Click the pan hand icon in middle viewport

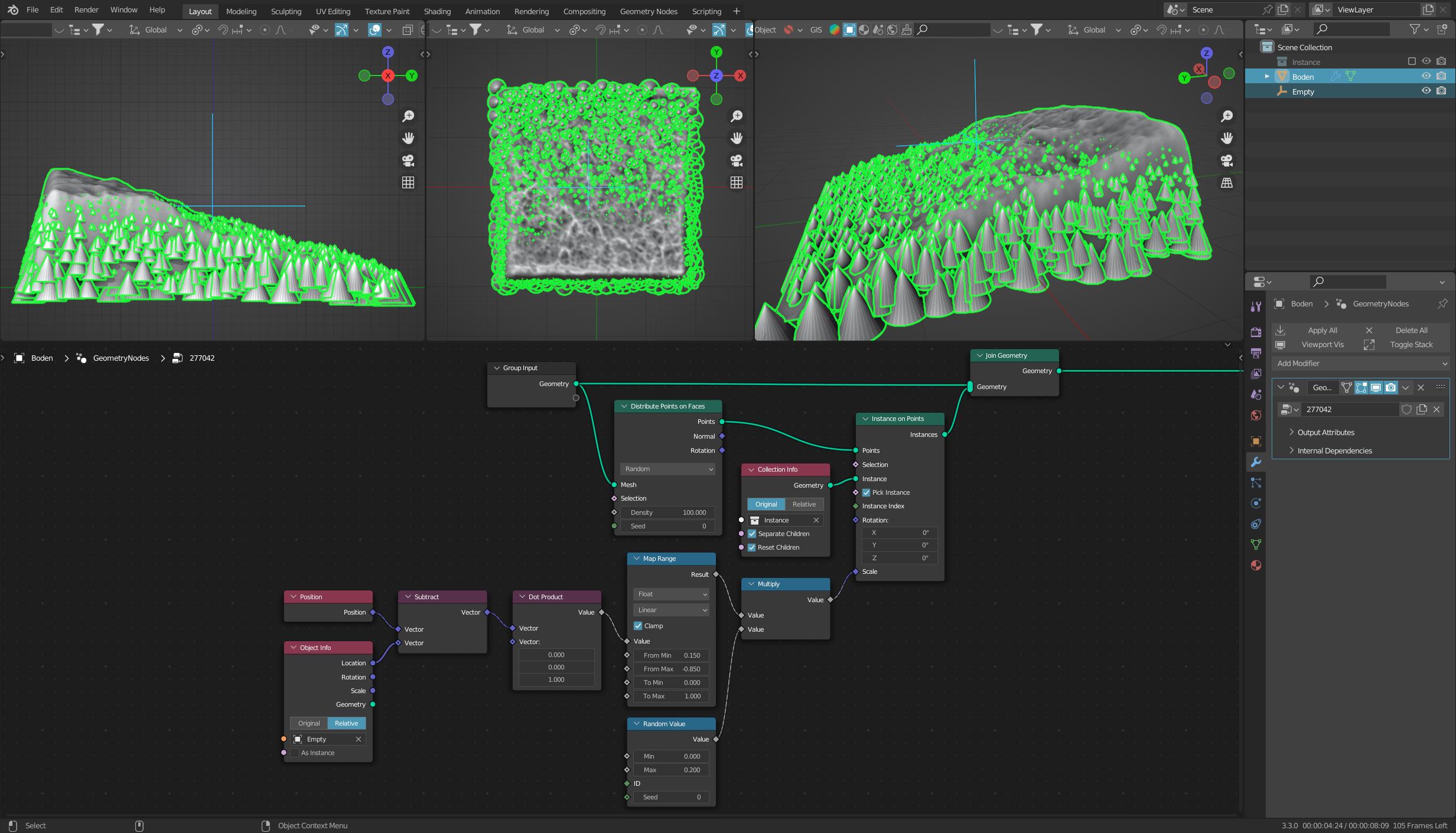[737, 138]
